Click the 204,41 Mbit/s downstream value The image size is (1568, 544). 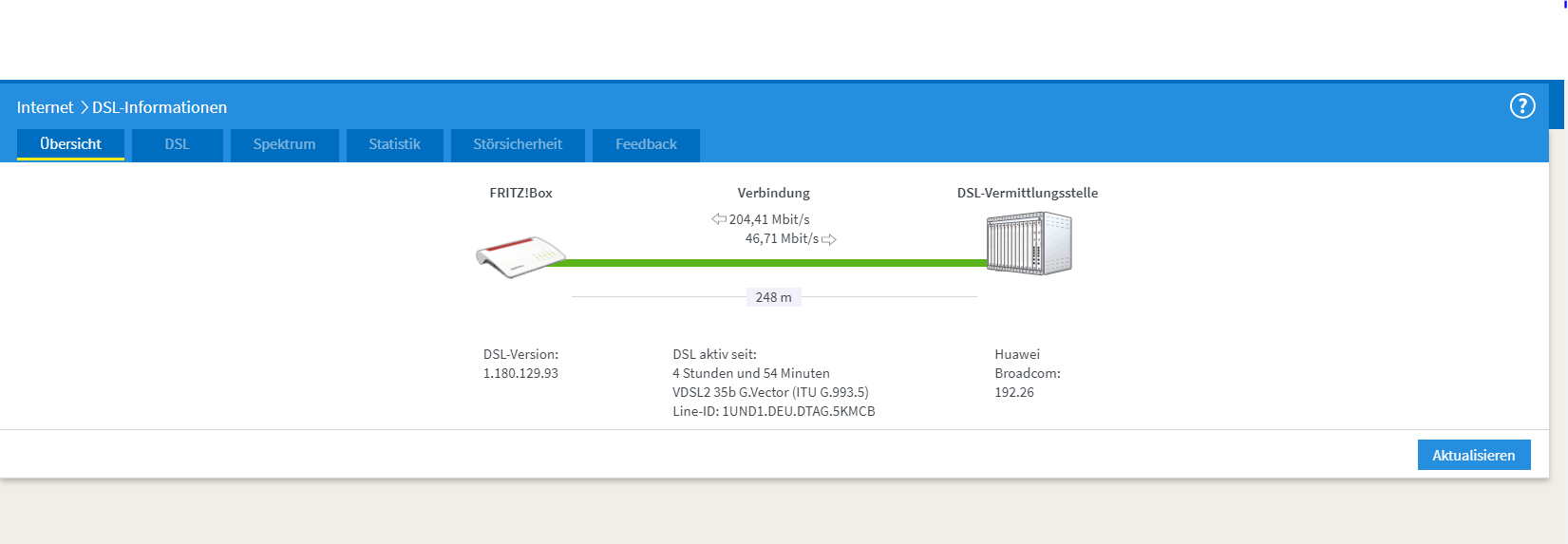(x=769, y=219)
